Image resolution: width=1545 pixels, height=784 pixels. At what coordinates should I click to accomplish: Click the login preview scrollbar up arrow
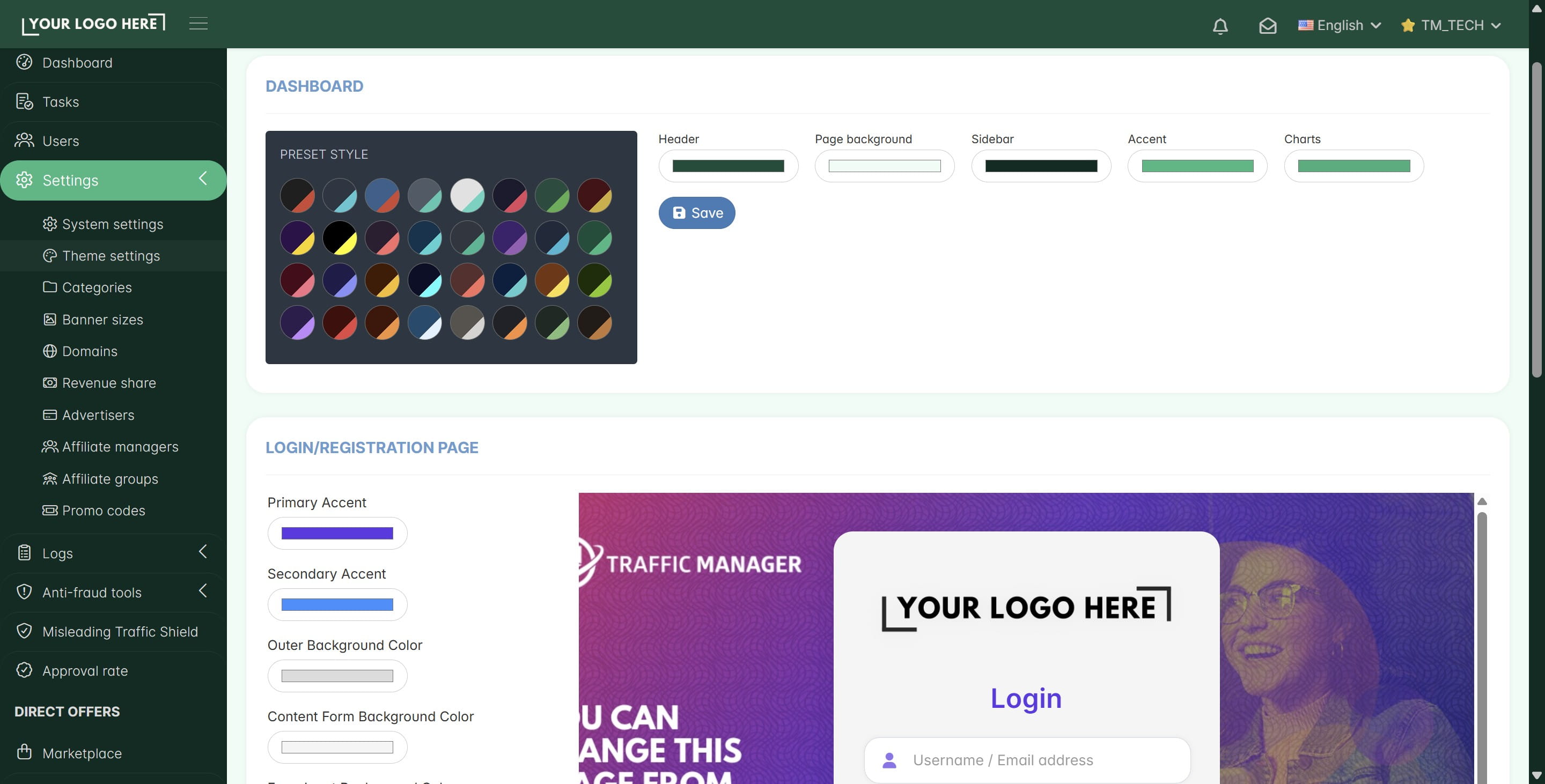[1482, 501]
